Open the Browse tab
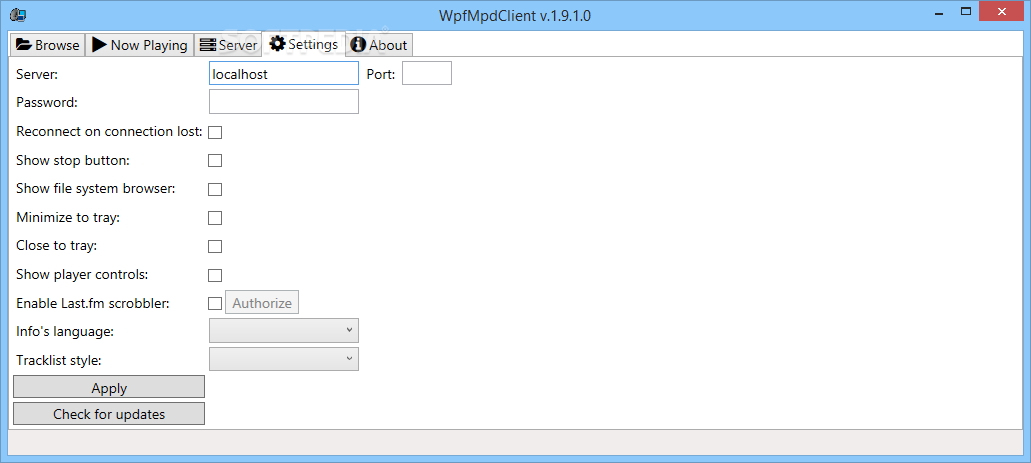Screen dimensions: 1031x463 click(47, 45)
